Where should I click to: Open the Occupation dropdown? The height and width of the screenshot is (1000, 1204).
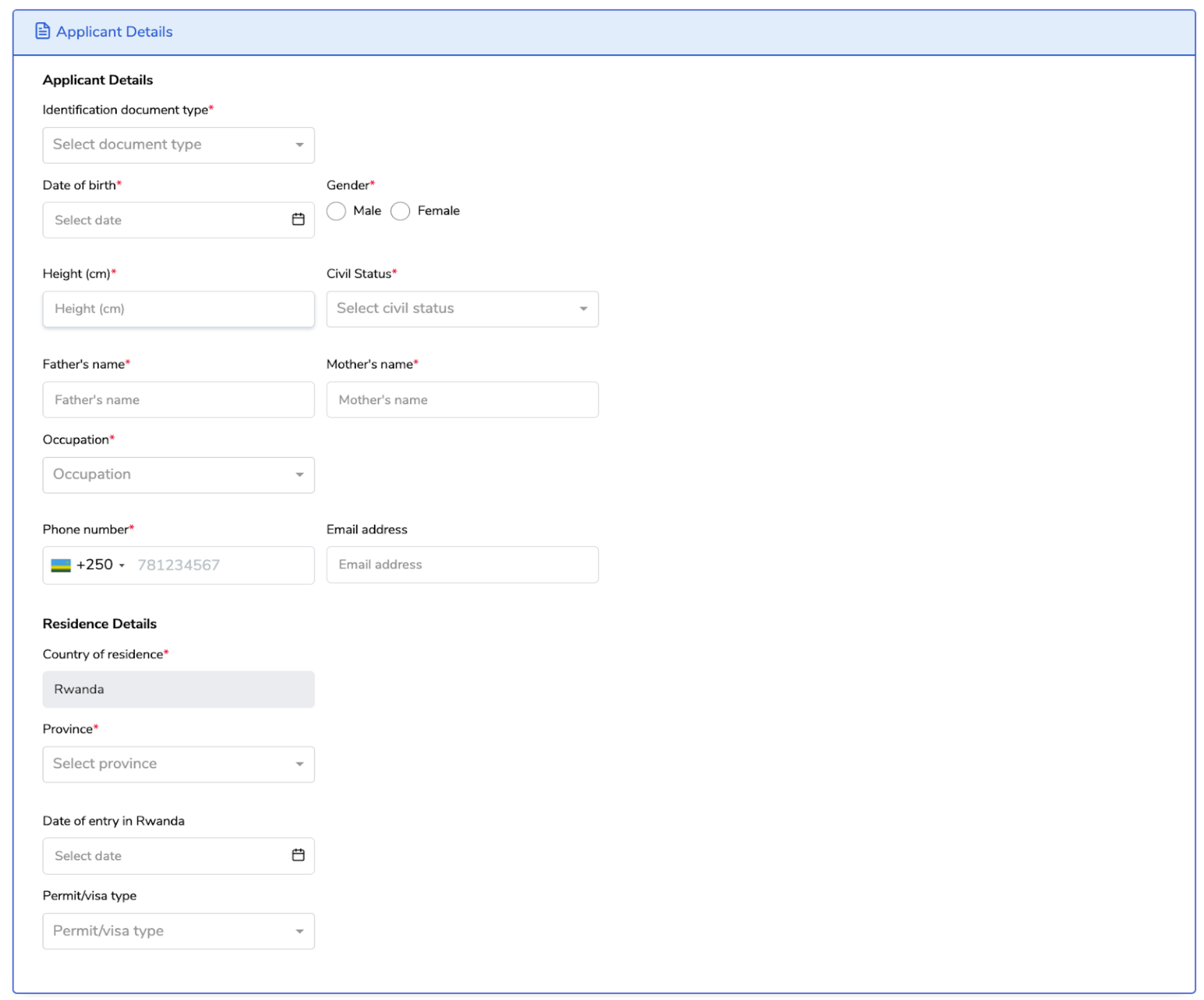tap(178, 475)
